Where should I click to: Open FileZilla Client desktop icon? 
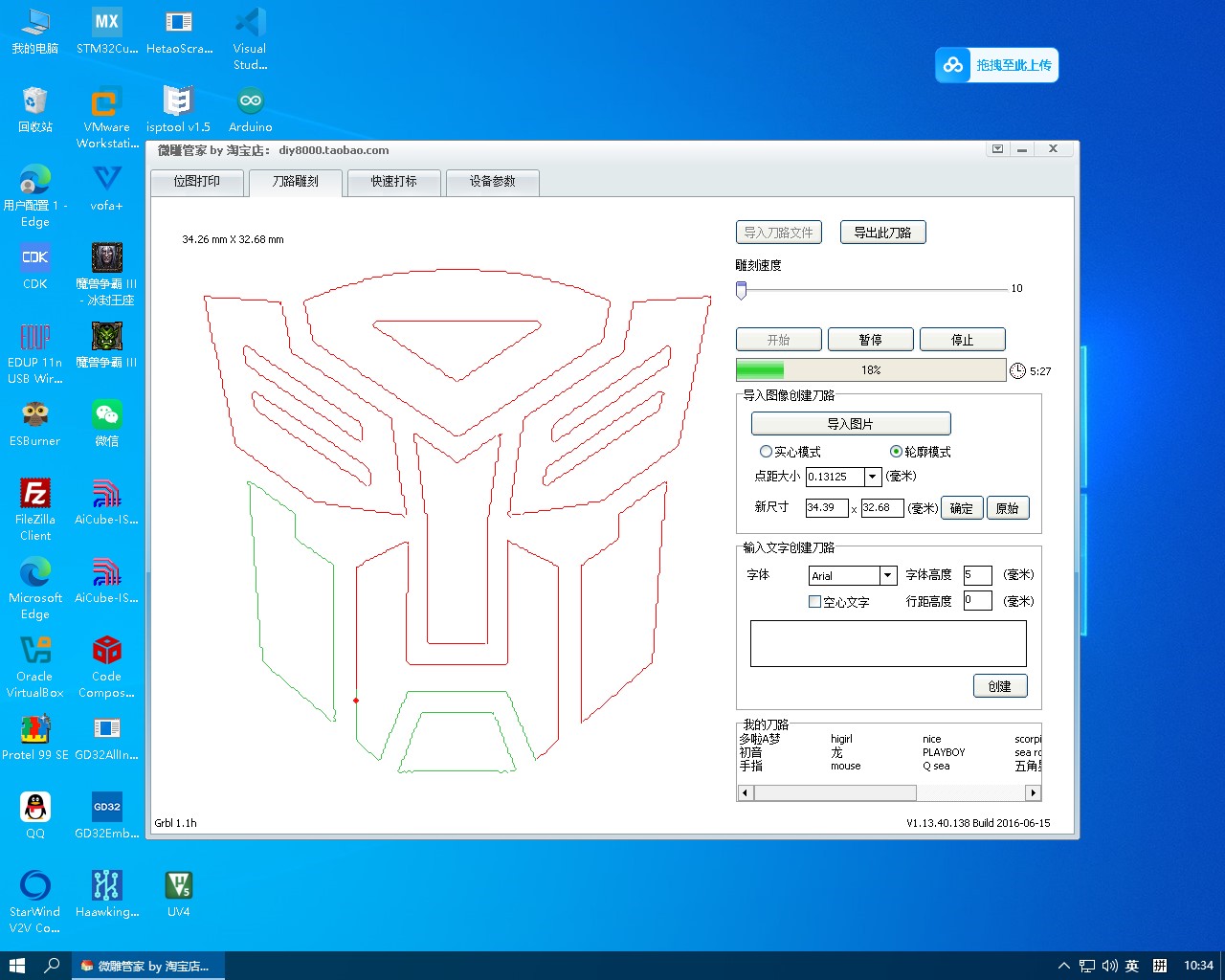click(35, 494)
